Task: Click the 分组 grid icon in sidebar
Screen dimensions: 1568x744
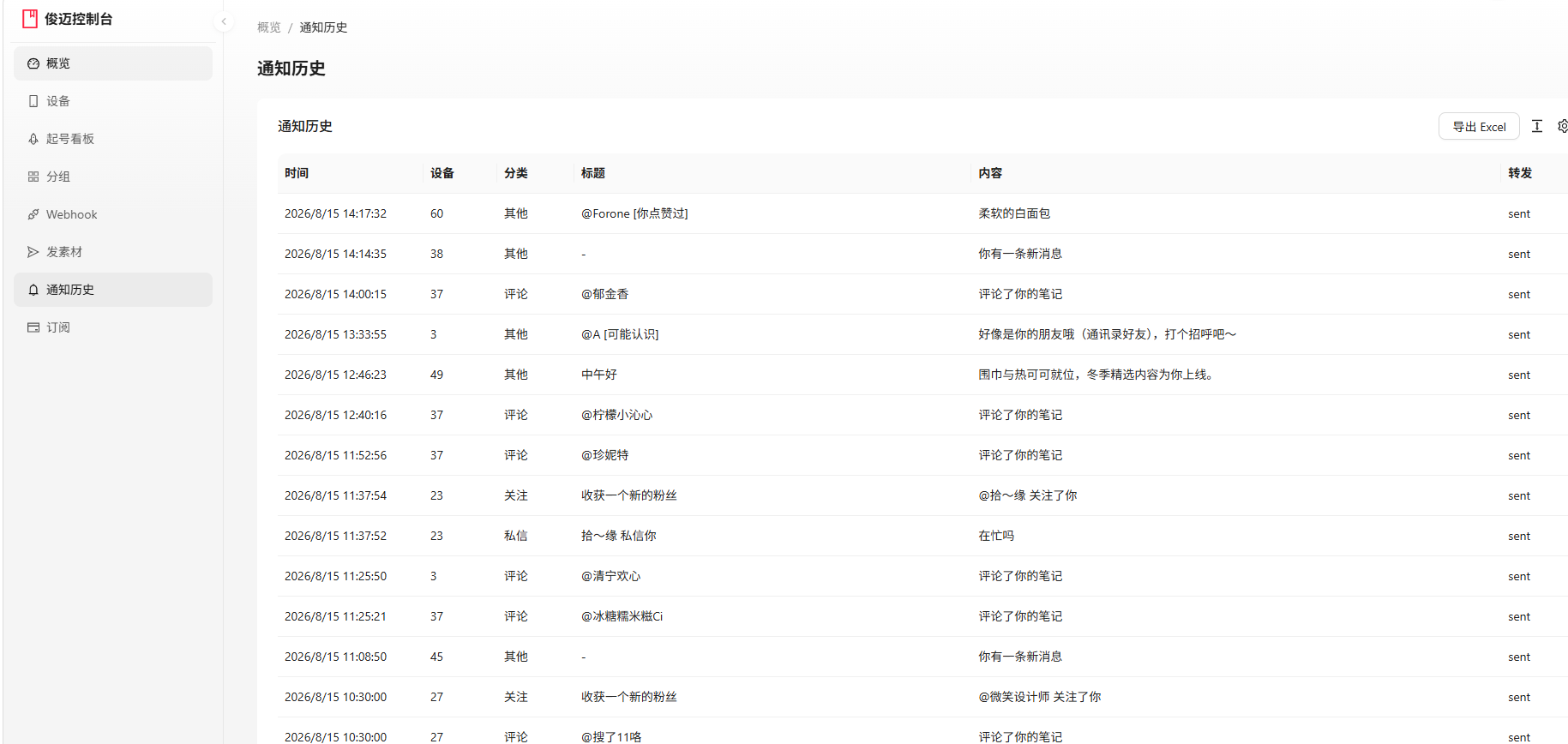Action: [x=33, y=177]
